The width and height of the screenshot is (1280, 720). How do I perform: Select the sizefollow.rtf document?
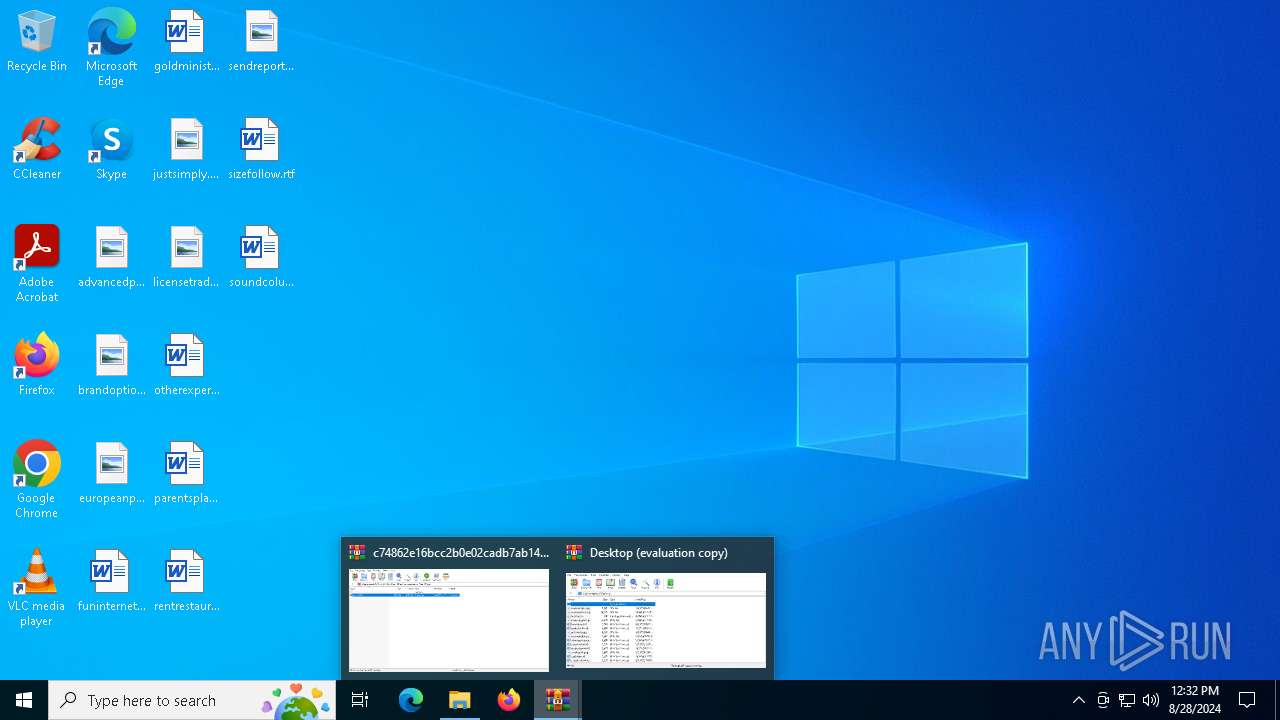tap(261, 150)
